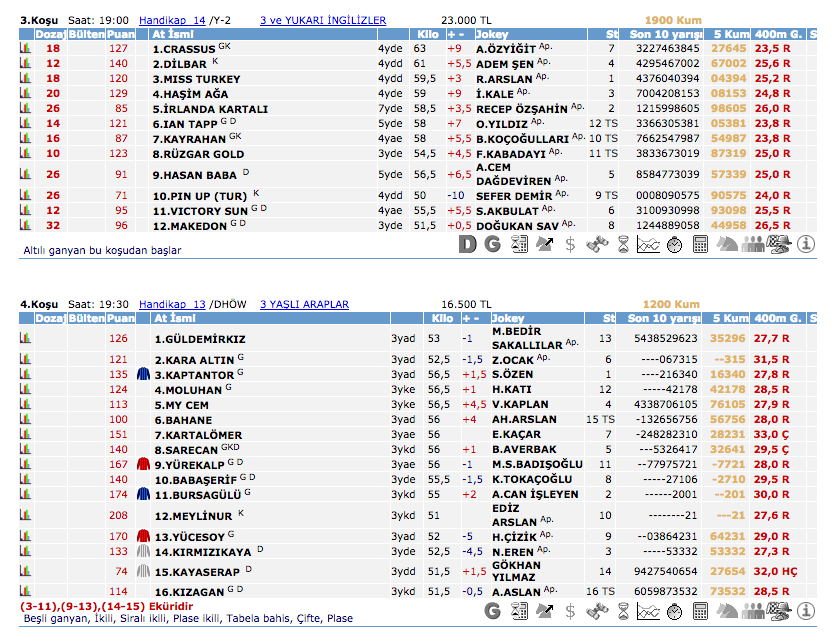Image resolution: width=838 pixels, height=643 pixels.
Task: Click the dollar sign icon in race 4 toolbar
Action: (570, 611)
